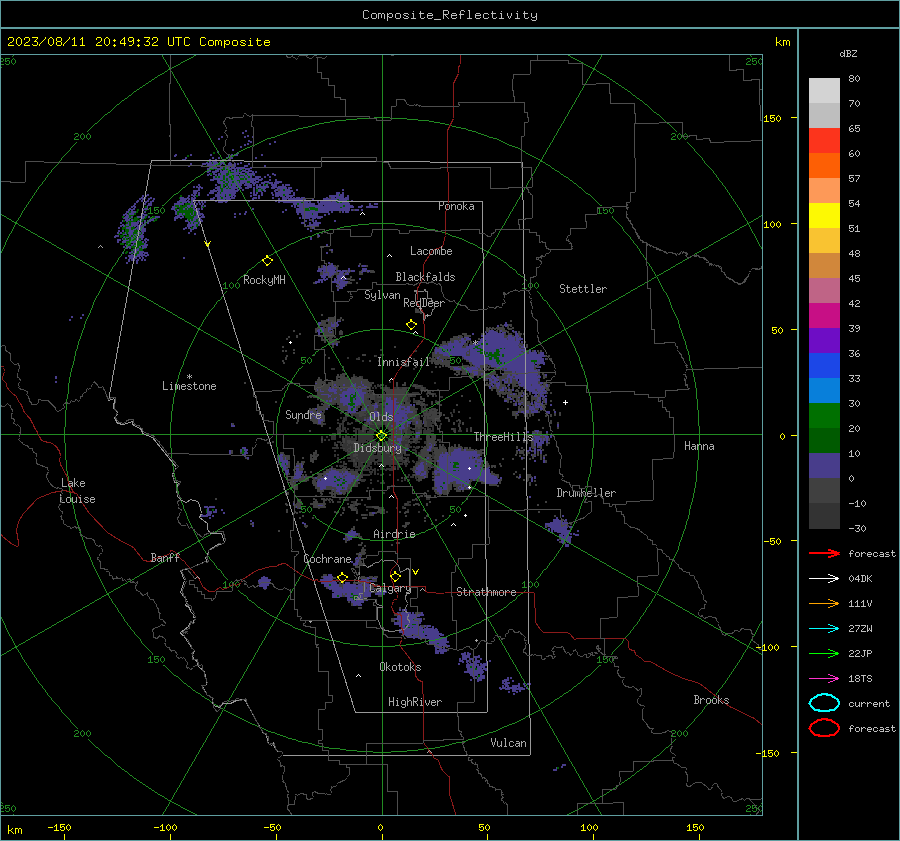Click the Okotoks label
Screen dimensions: 900x841
400,667
